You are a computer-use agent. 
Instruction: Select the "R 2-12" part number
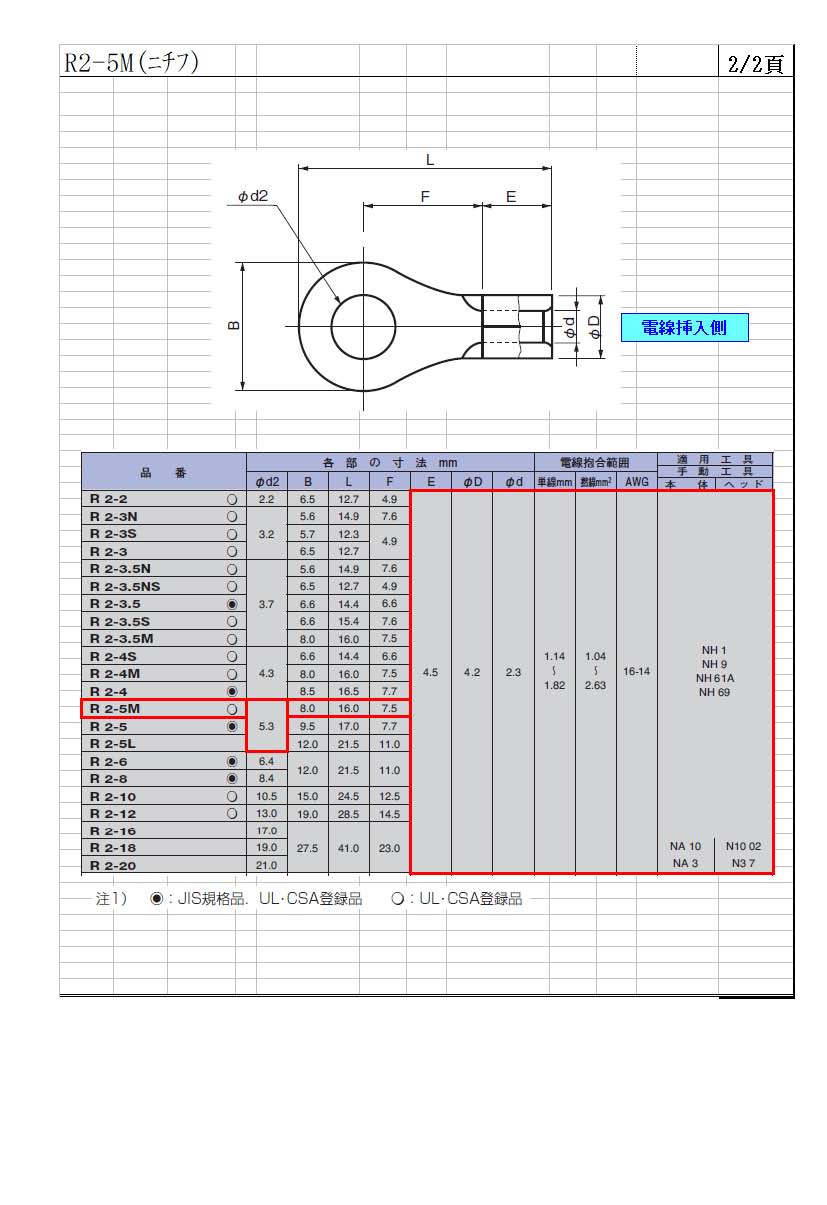coord(112,814)
